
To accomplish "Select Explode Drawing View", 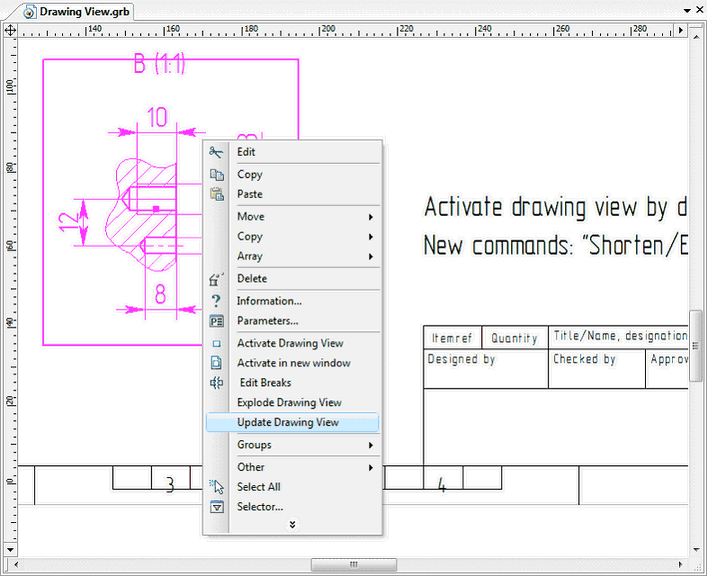I will (x=289, y=403).
